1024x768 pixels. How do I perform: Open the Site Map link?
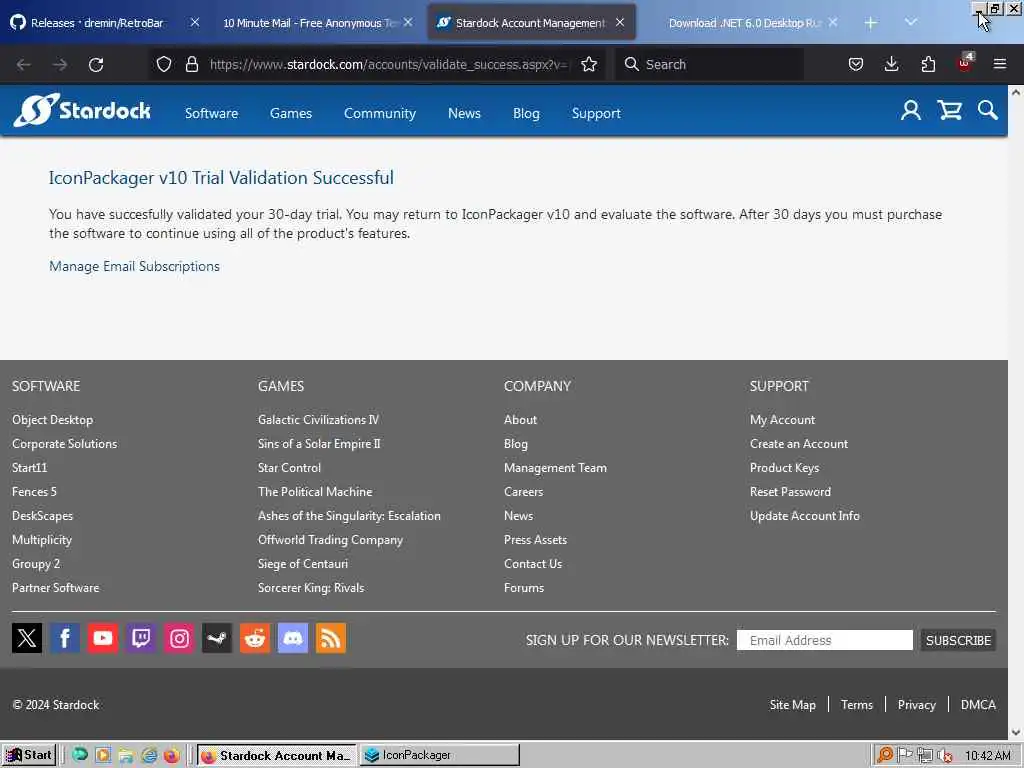pos(792,705)
